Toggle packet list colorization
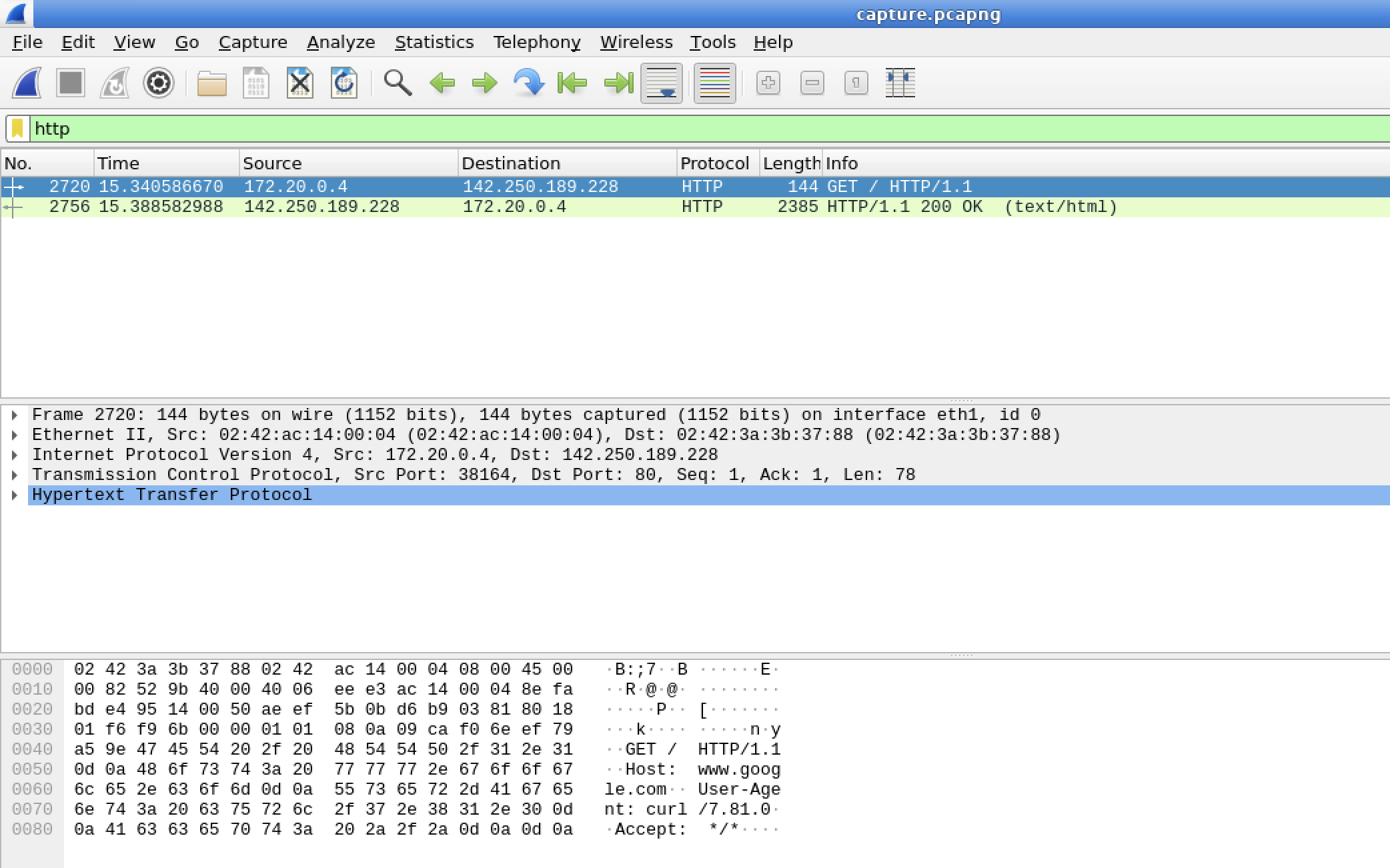The image size is (1390, 868). (713, 83)
